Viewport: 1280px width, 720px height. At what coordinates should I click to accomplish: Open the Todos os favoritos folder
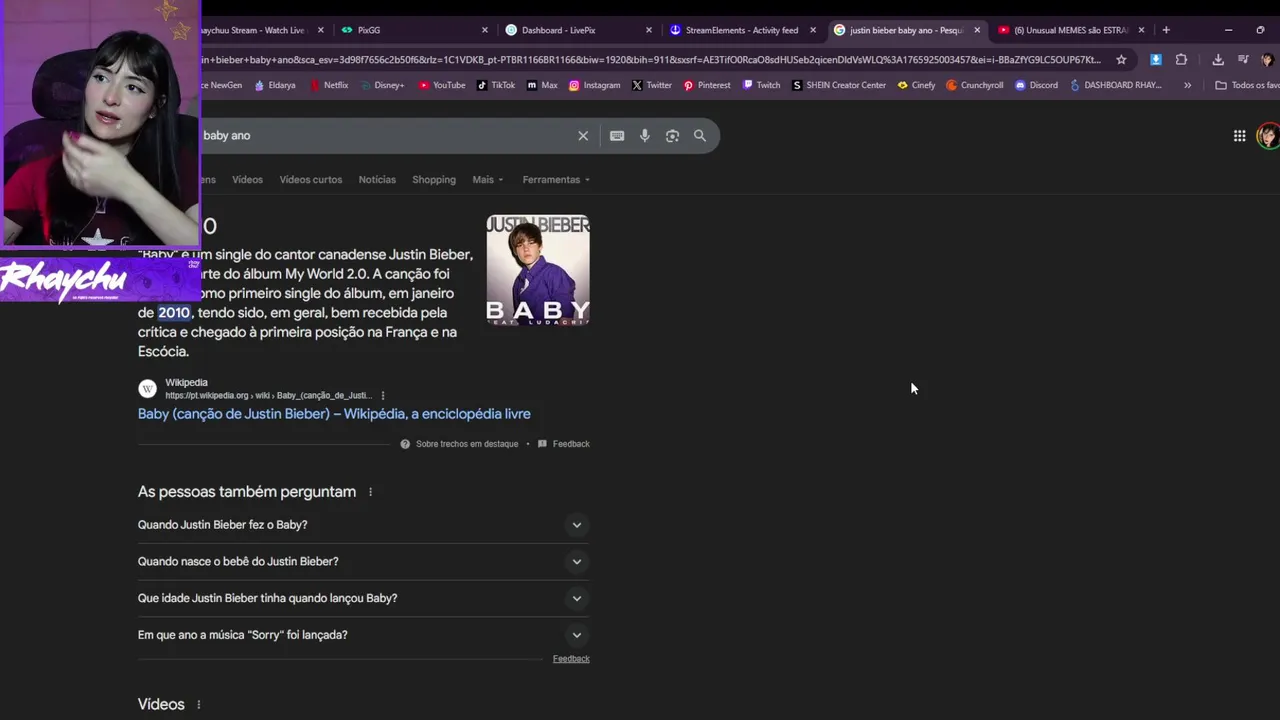coord(1247,86)
